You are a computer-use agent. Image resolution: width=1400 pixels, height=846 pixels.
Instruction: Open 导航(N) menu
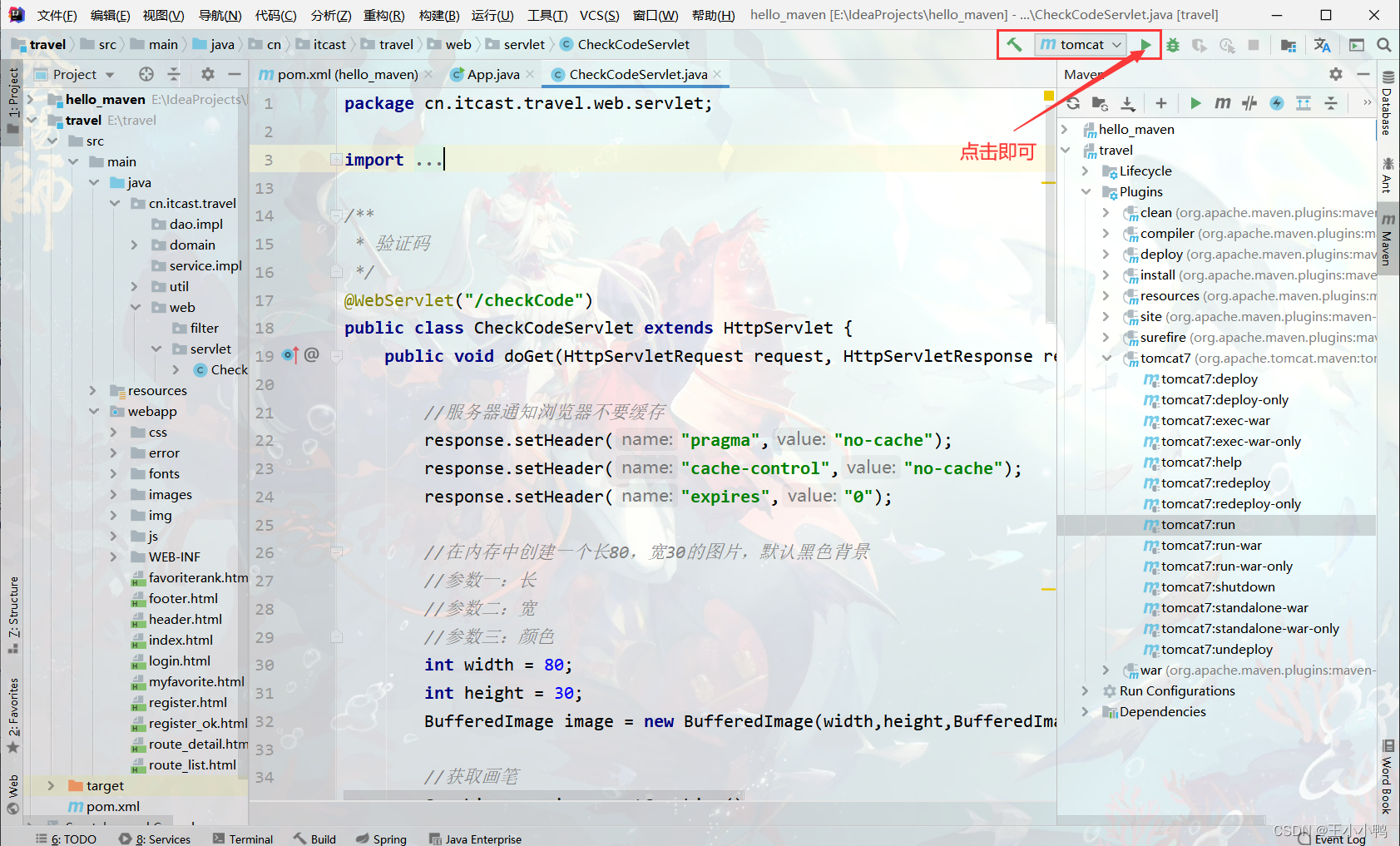coord(220,15)
